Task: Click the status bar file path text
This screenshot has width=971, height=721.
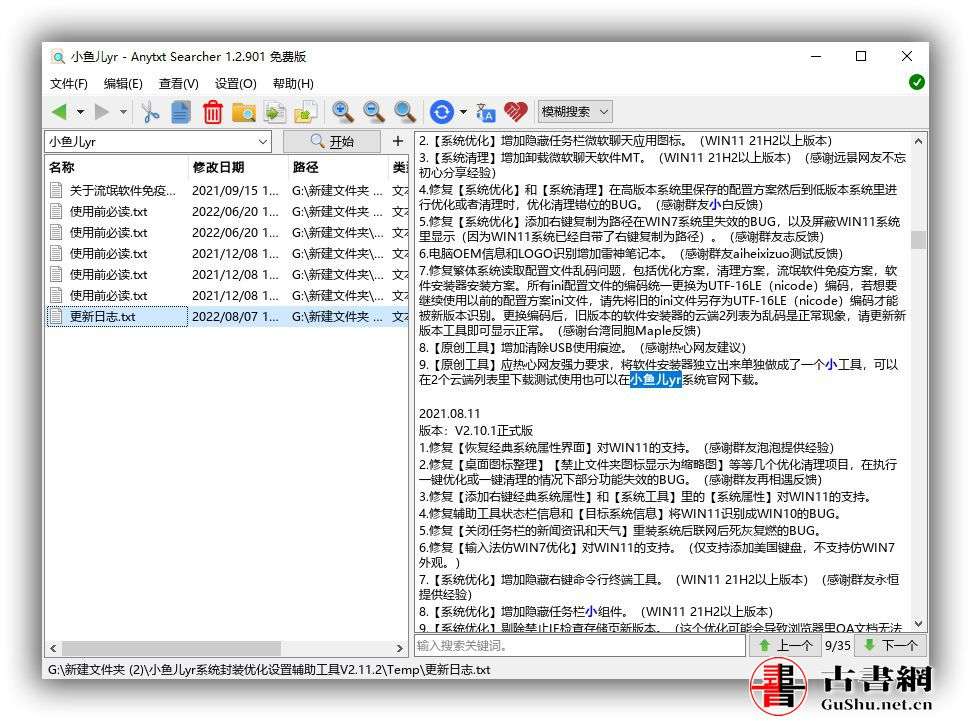Action: tap(269, 670)
